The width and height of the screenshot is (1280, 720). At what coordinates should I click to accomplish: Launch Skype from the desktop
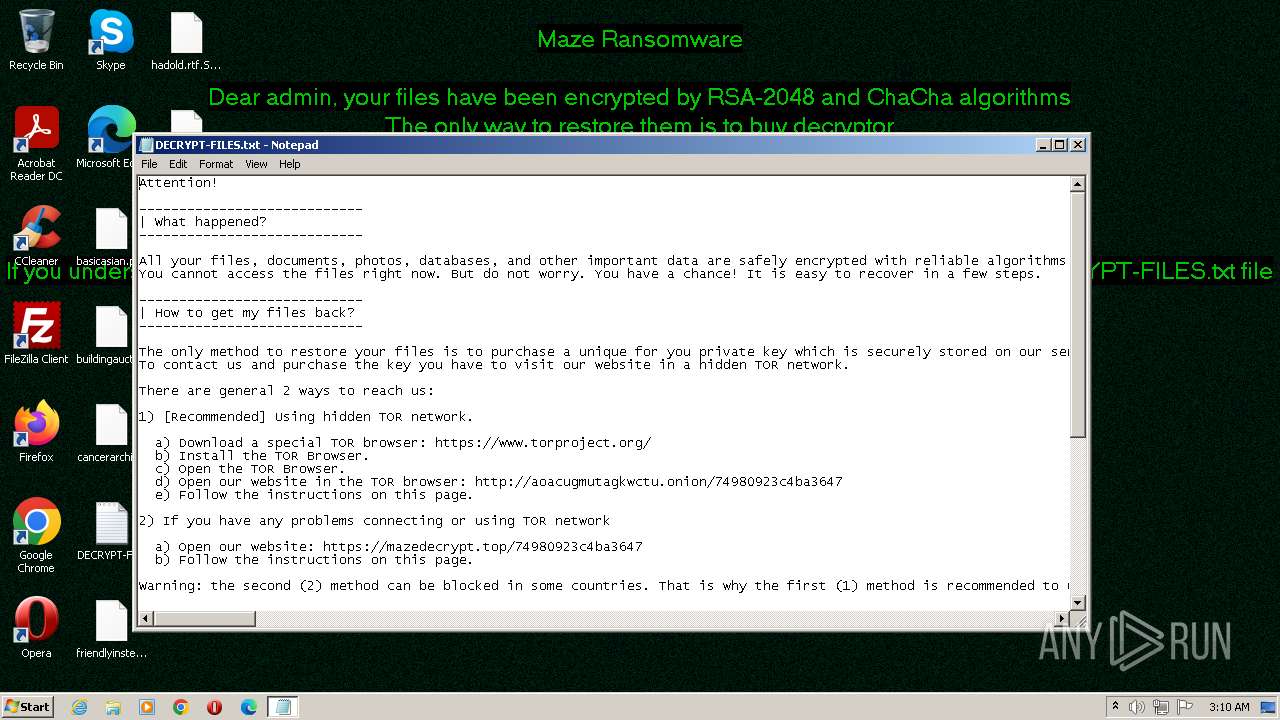pos(111,40)
